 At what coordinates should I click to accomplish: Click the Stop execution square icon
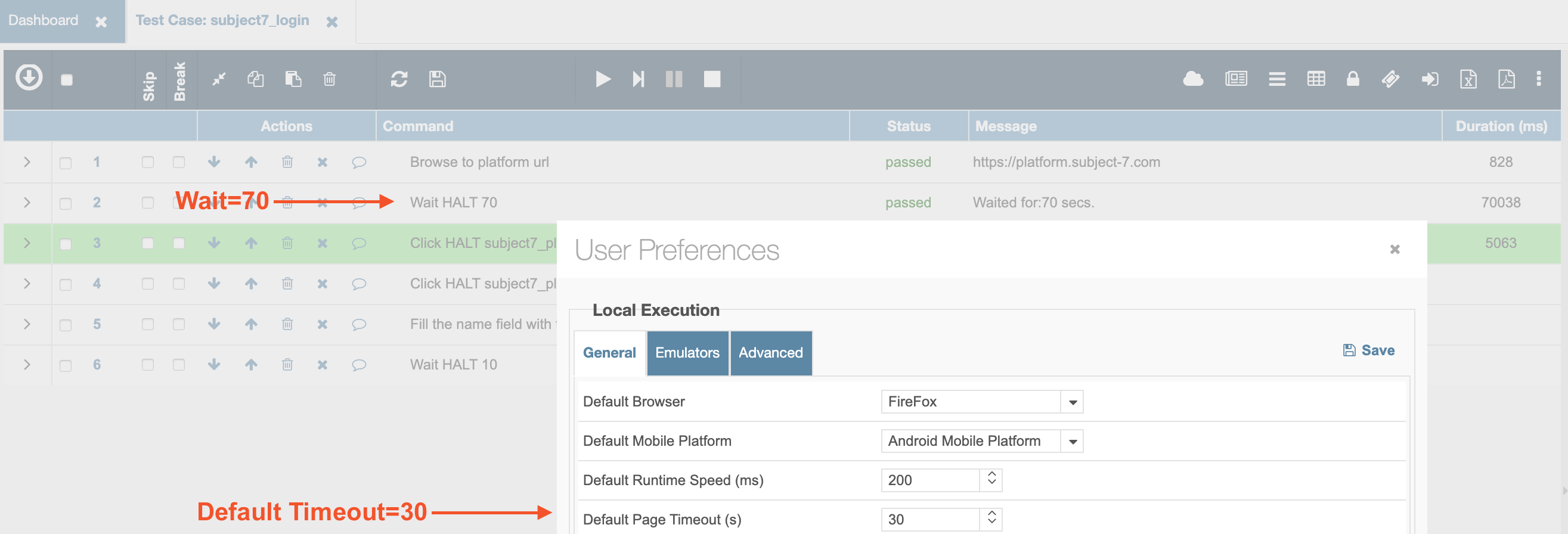(712, 79)
